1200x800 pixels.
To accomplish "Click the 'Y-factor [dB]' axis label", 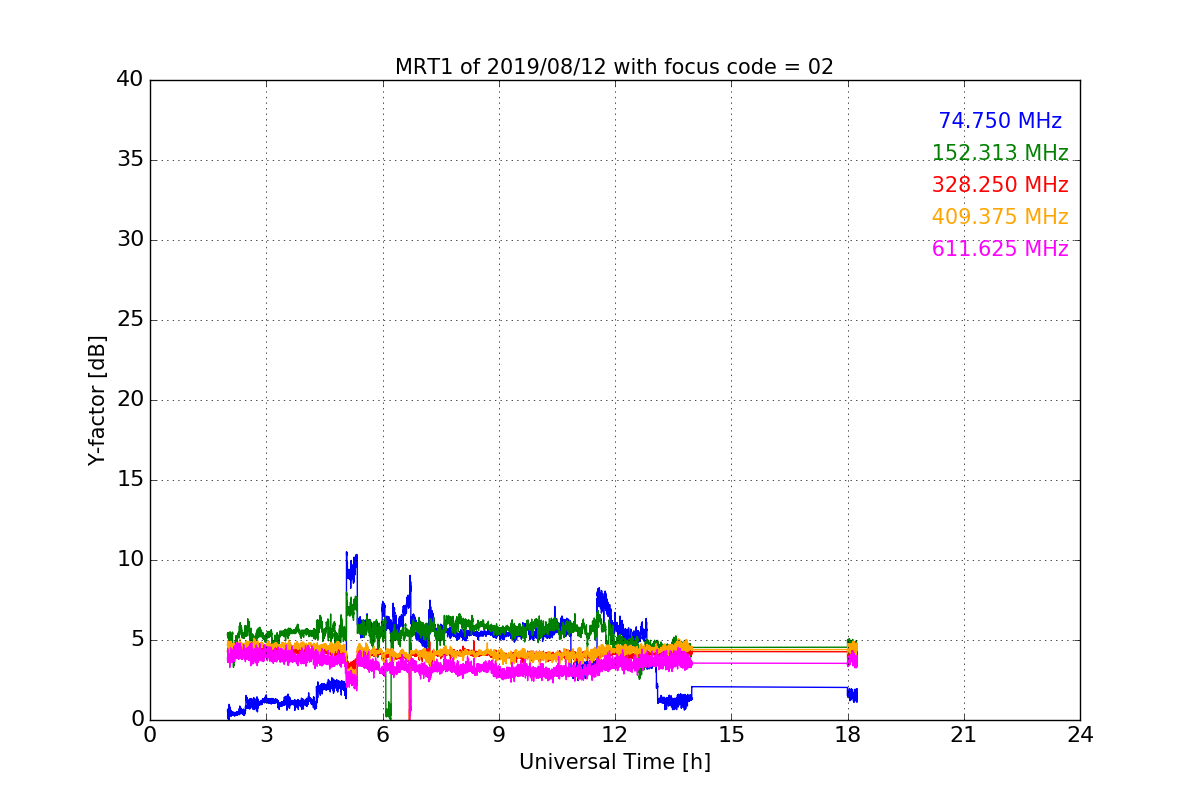I will (96, 400).
